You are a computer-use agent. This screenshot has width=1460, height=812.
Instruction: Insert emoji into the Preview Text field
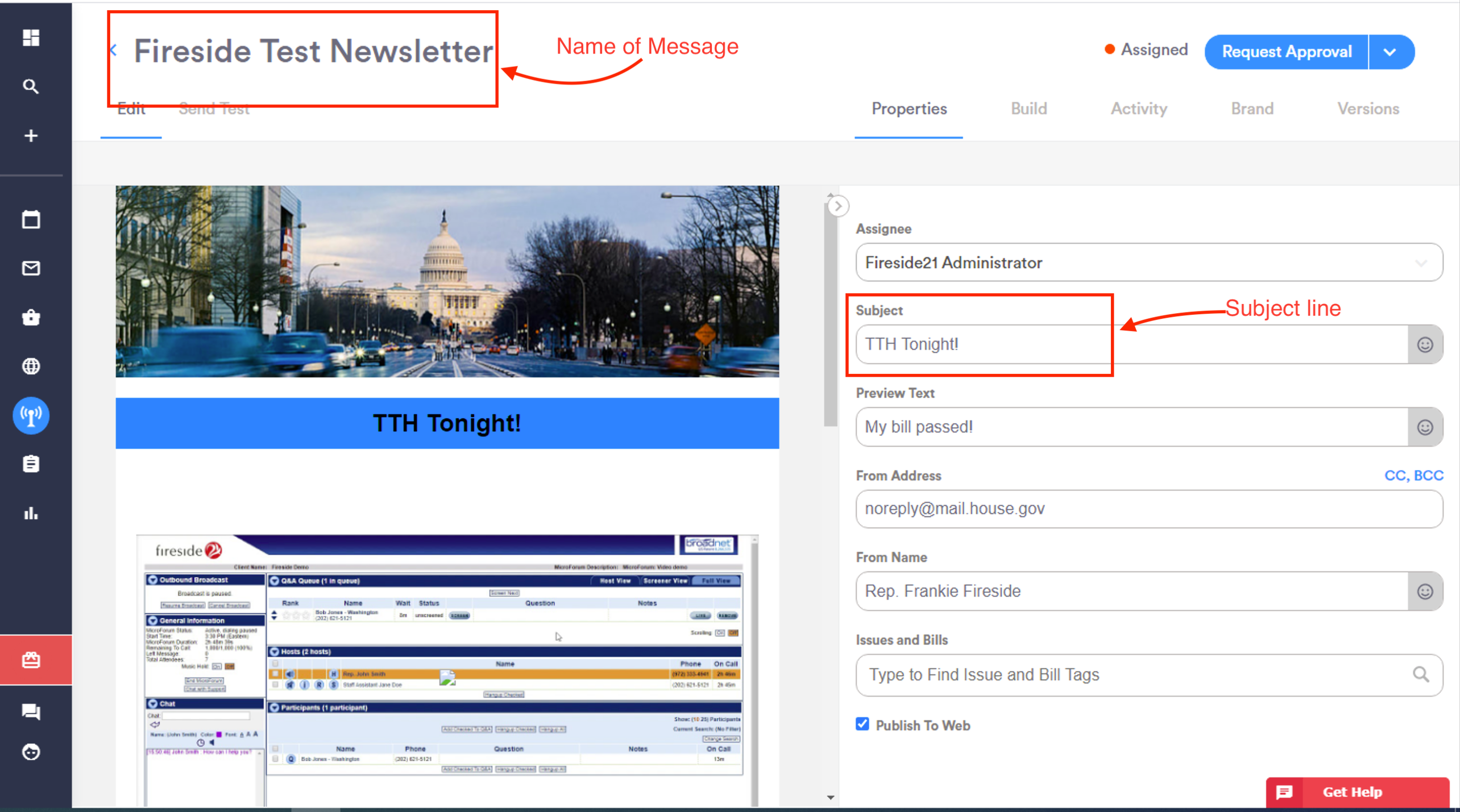[x=1425, y=427]
